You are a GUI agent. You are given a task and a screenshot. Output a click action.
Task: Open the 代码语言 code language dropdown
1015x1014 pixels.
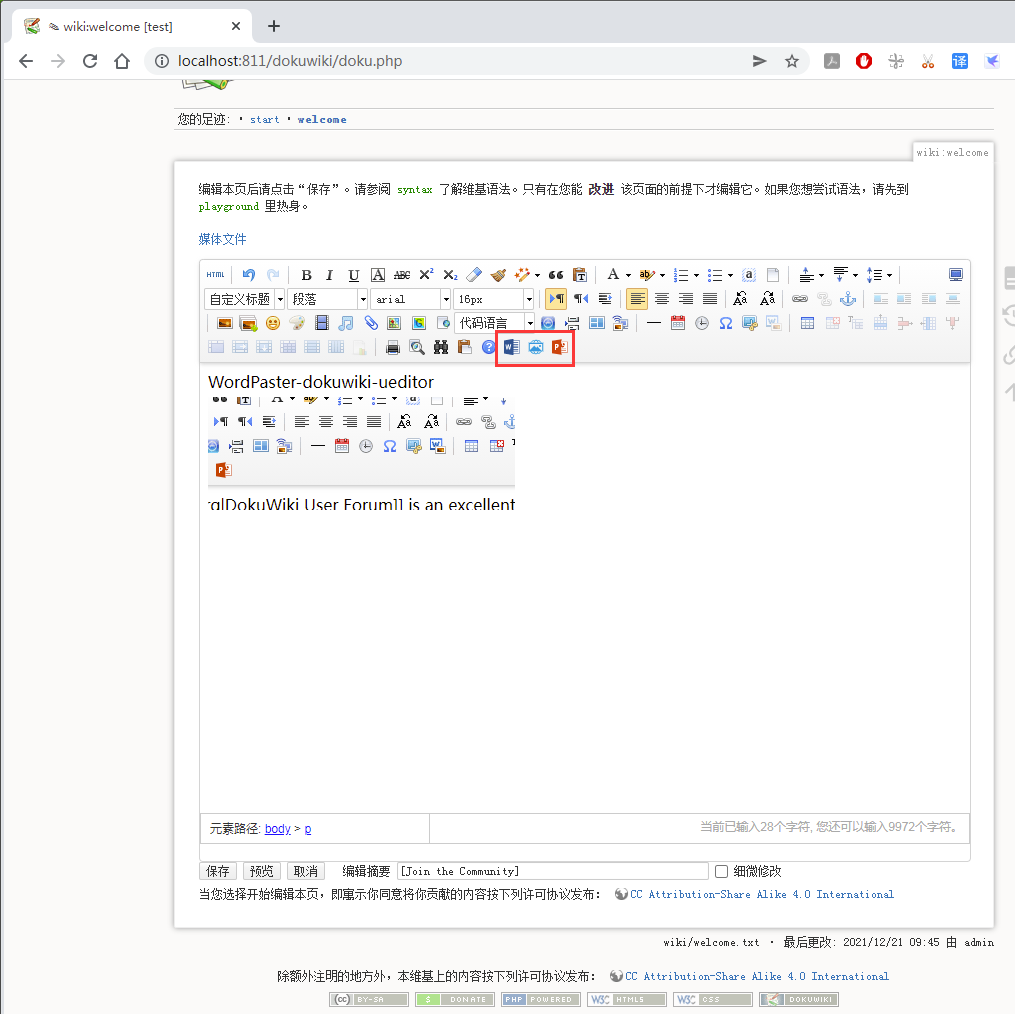click(495, 322)
